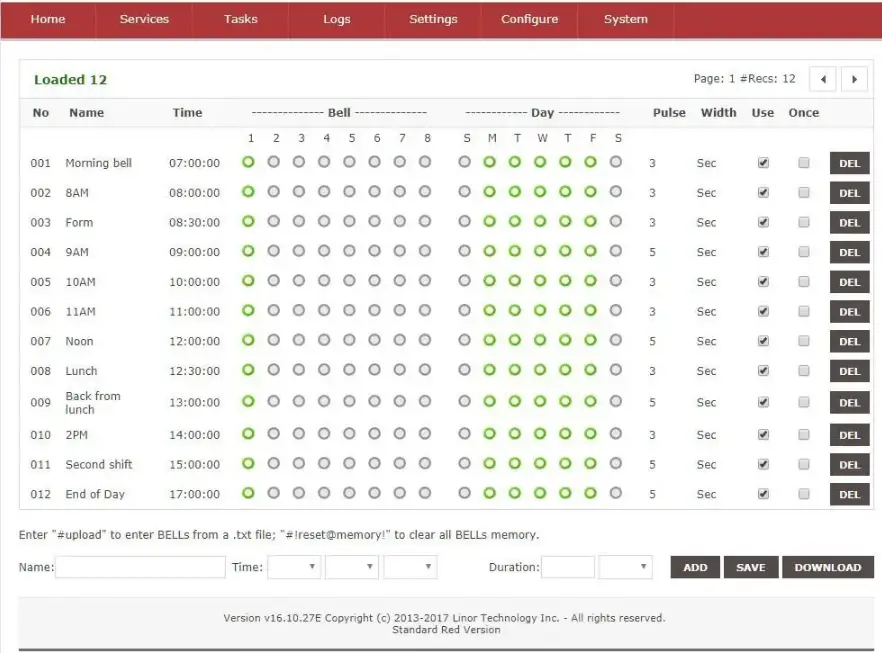The width and height of the screenshot is (882, 653).
Task: Toggle Monday for the Second shift bell
Action: 491,464
